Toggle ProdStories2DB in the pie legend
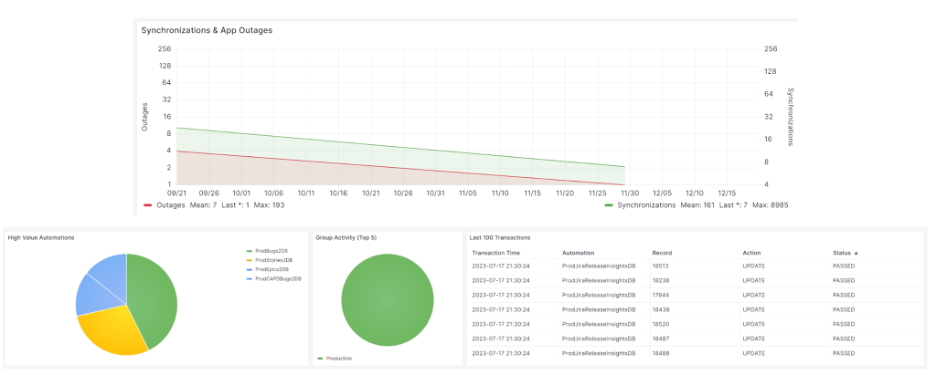Image resolution: width=936 pixels, height=386 pixels. click(x=274, y=260)
